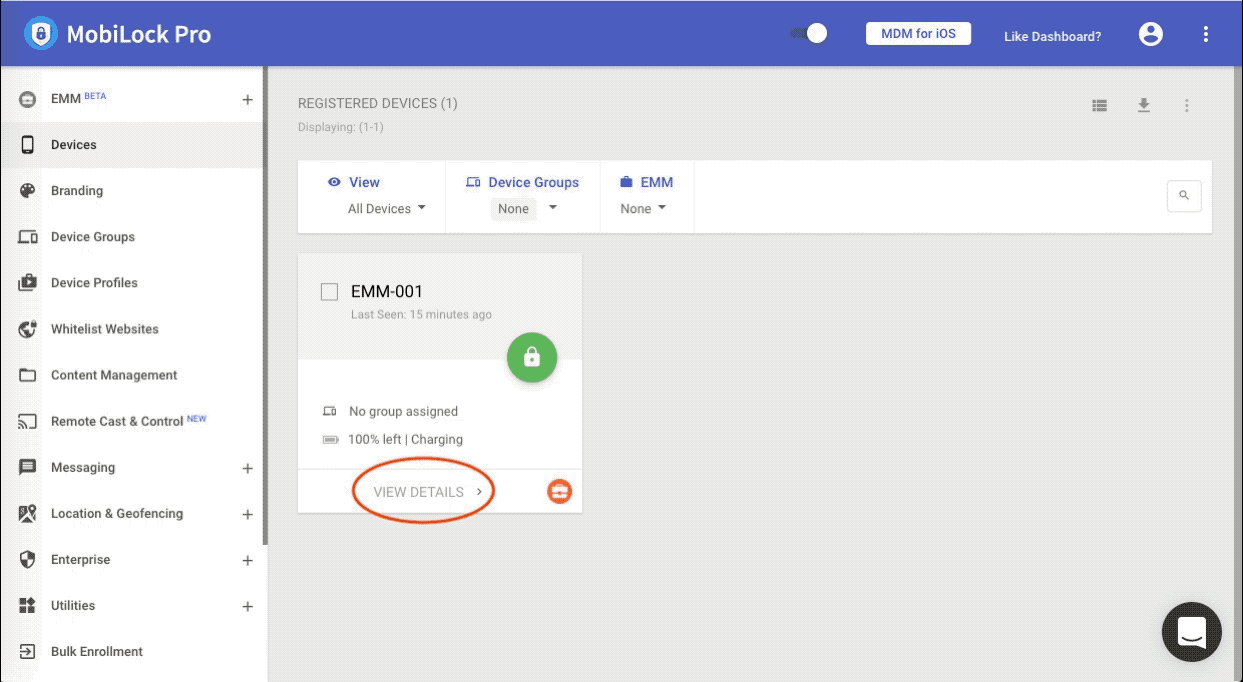
Task: Click the Location & Geofencing map icon
Action: 28,514
